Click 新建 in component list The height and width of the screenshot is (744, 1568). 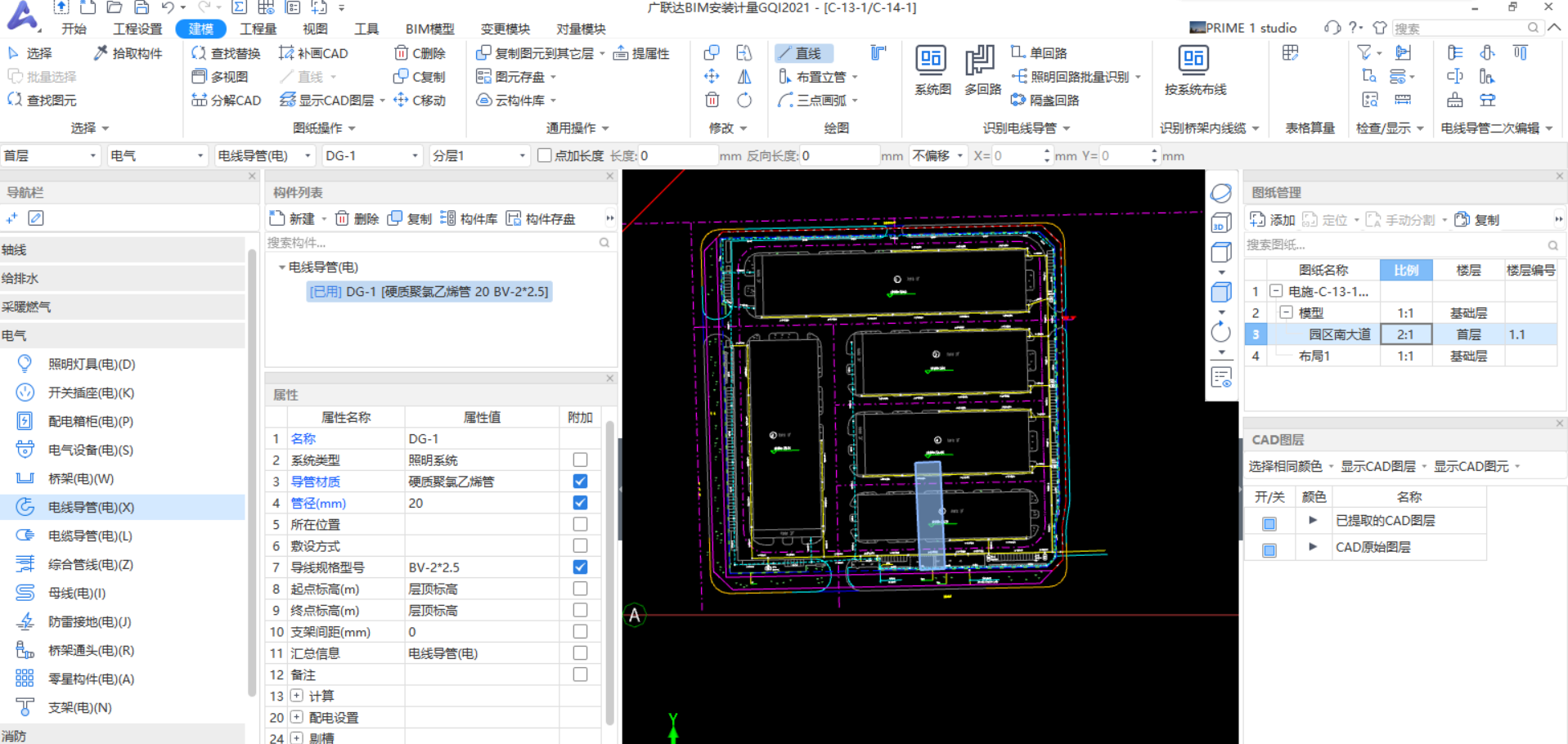click(293, 219)
